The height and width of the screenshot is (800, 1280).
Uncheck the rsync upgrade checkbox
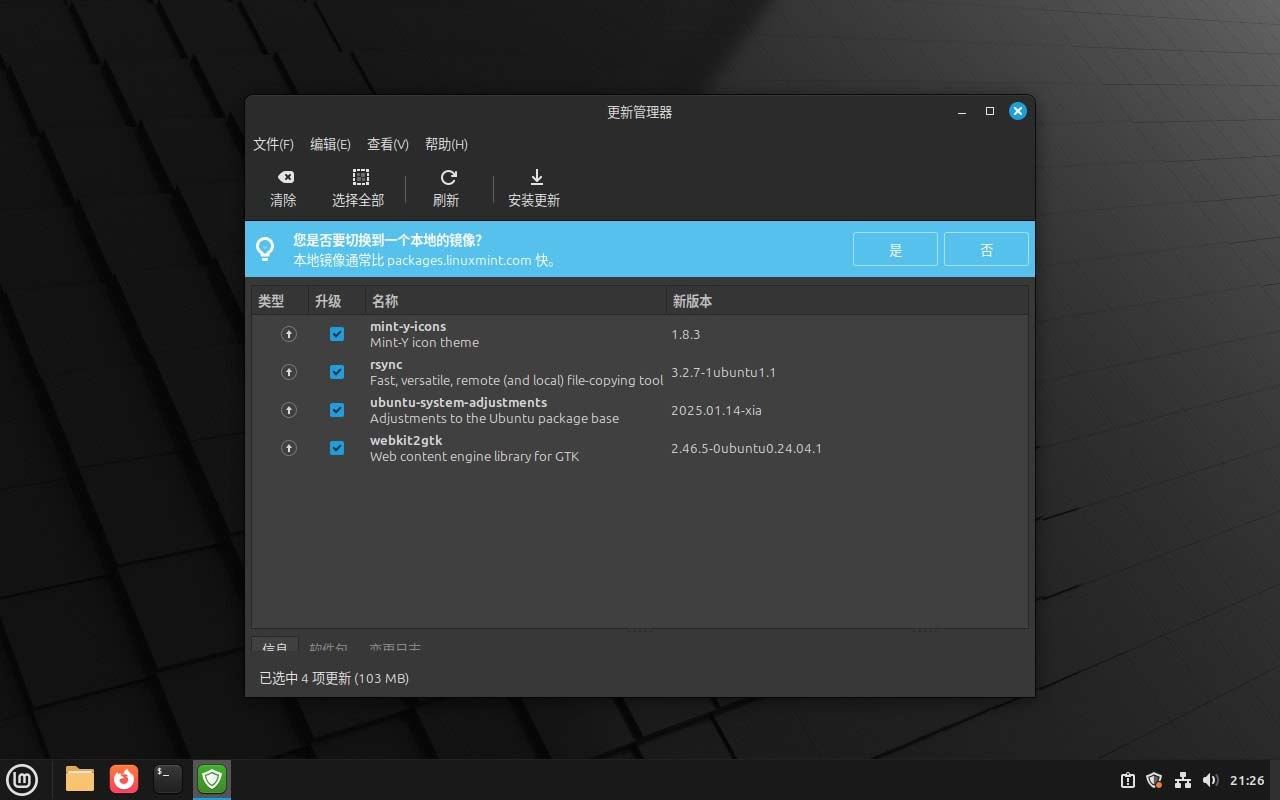[337, 372]
